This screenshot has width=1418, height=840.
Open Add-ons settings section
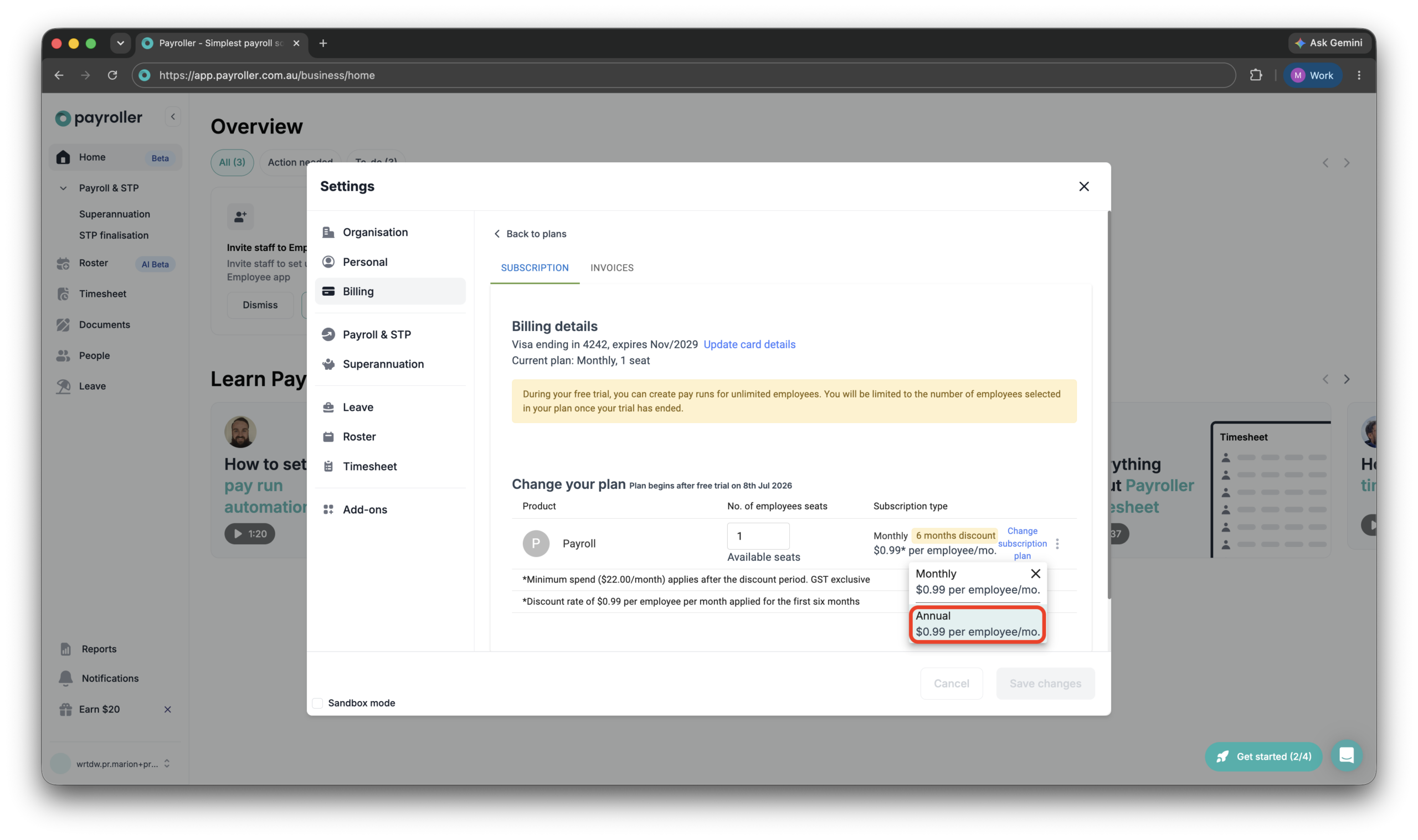tap(389, 509)
